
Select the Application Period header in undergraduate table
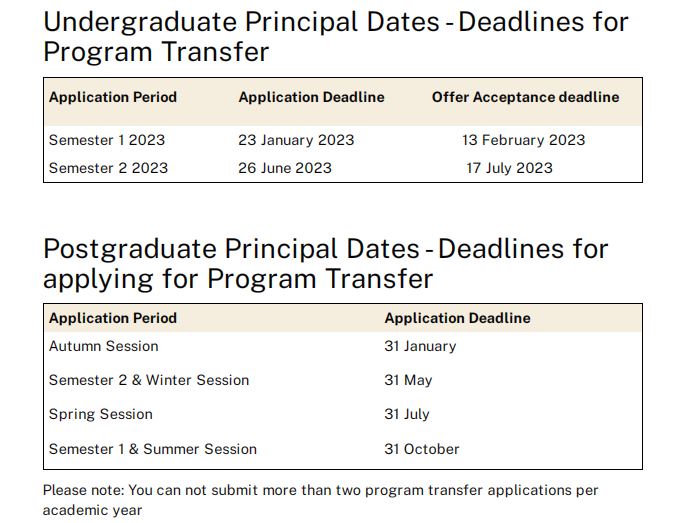click(113, 97)
